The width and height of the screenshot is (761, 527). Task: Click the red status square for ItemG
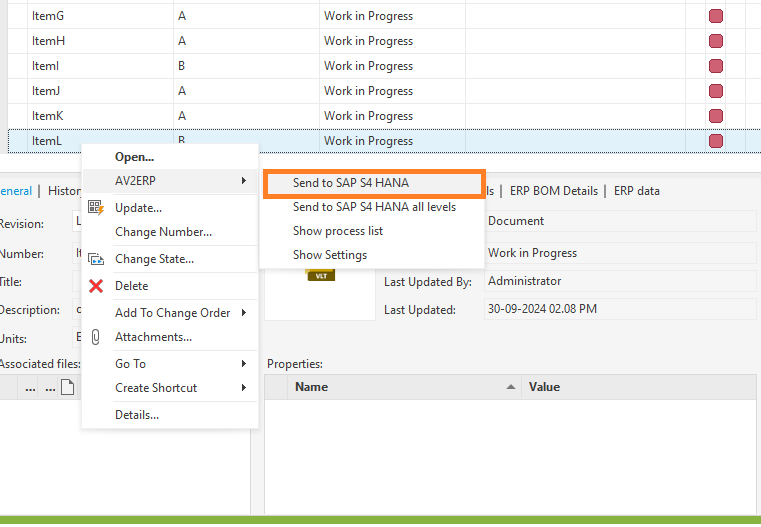click(716, 16)
